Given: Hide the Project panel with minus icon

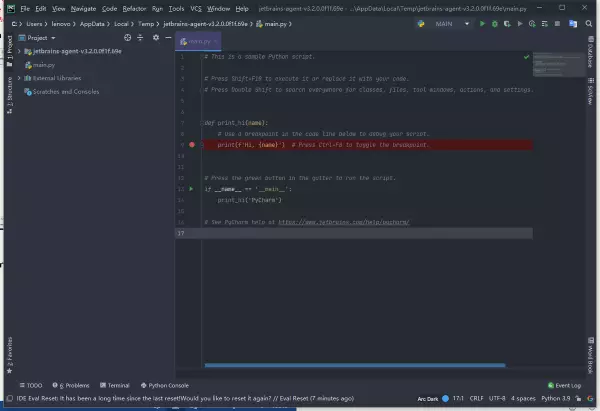Looking at the screenshot, I should [168, 38].
